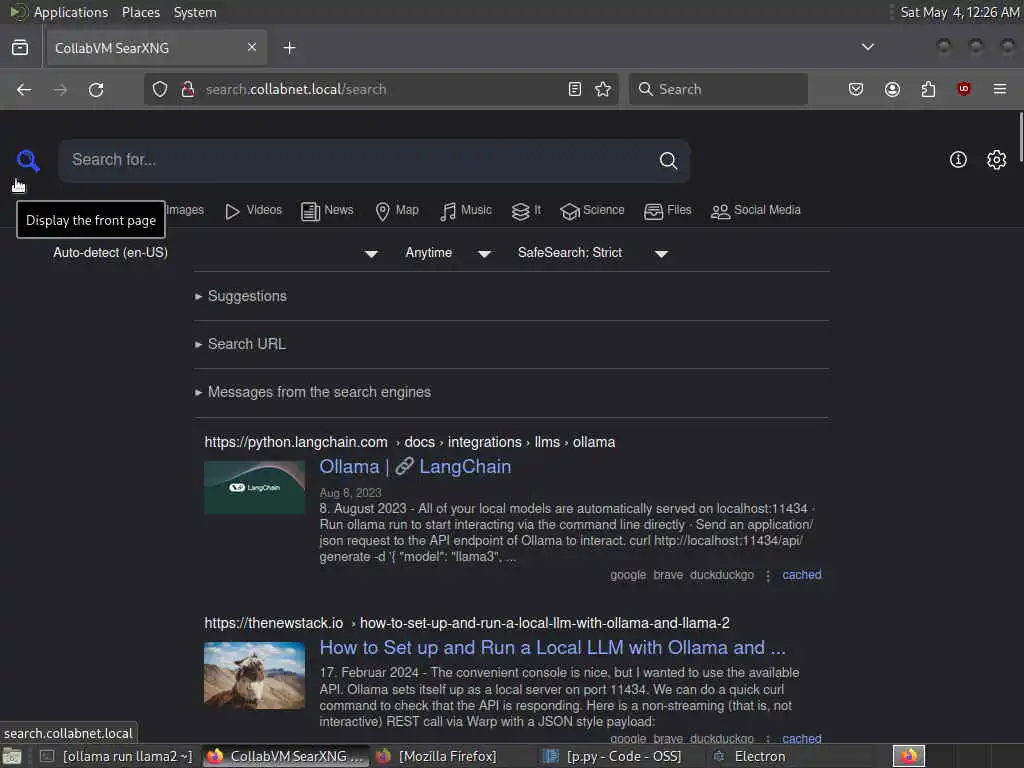Select the It search category
This screenshot has height=768, width=1024.
pyautogui.click(x=526, y=210)
